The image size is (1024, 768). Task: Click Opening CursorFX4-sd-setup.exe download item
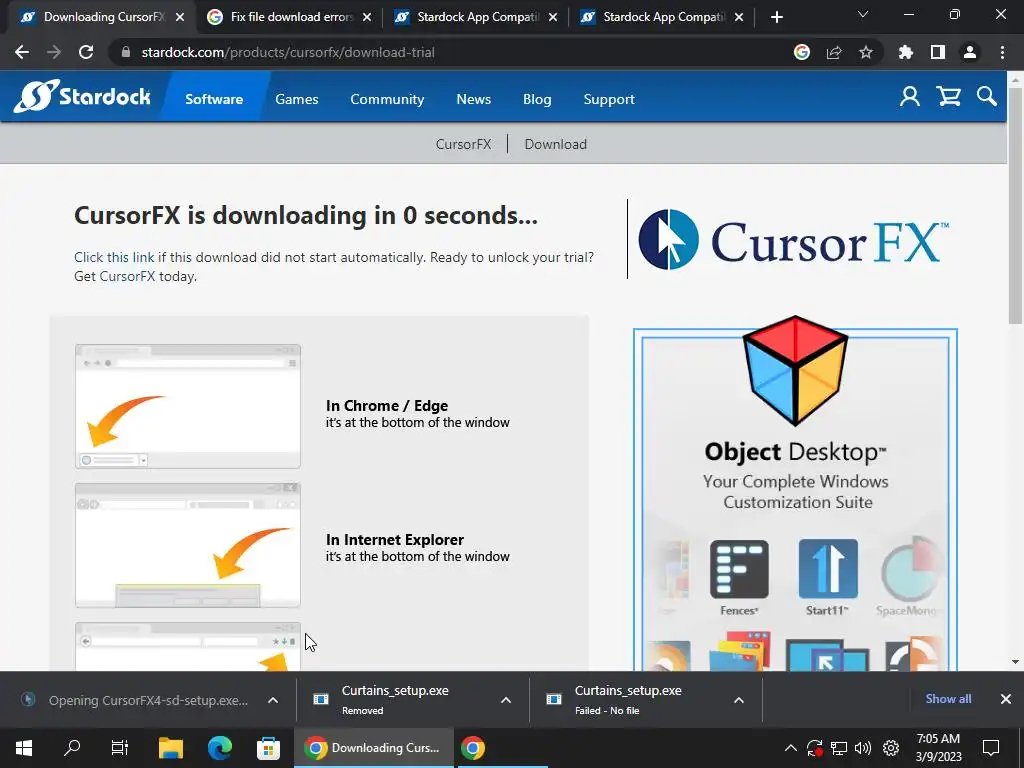point(135,700)
